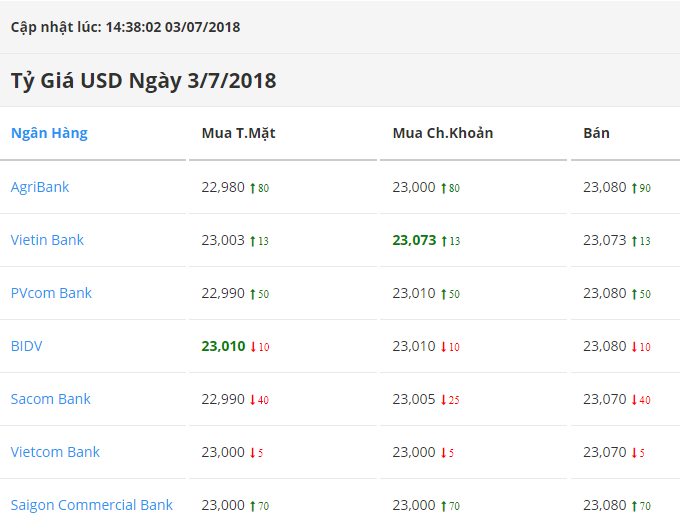Screen dimensions: 680x525
Task: Click AgriBank's green up arrow in Bán column
Action: click(634, 187)
